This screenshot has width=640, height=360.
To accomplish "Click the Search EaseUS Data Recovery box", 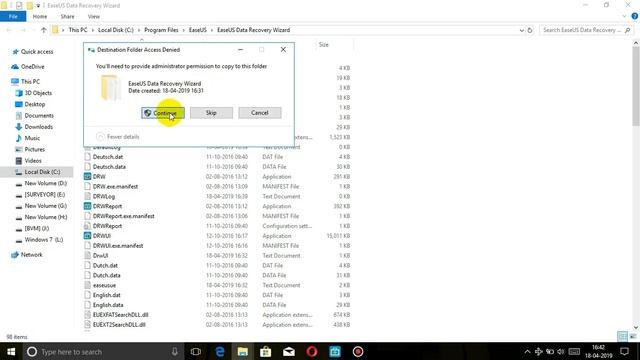I will click(586, 30).
